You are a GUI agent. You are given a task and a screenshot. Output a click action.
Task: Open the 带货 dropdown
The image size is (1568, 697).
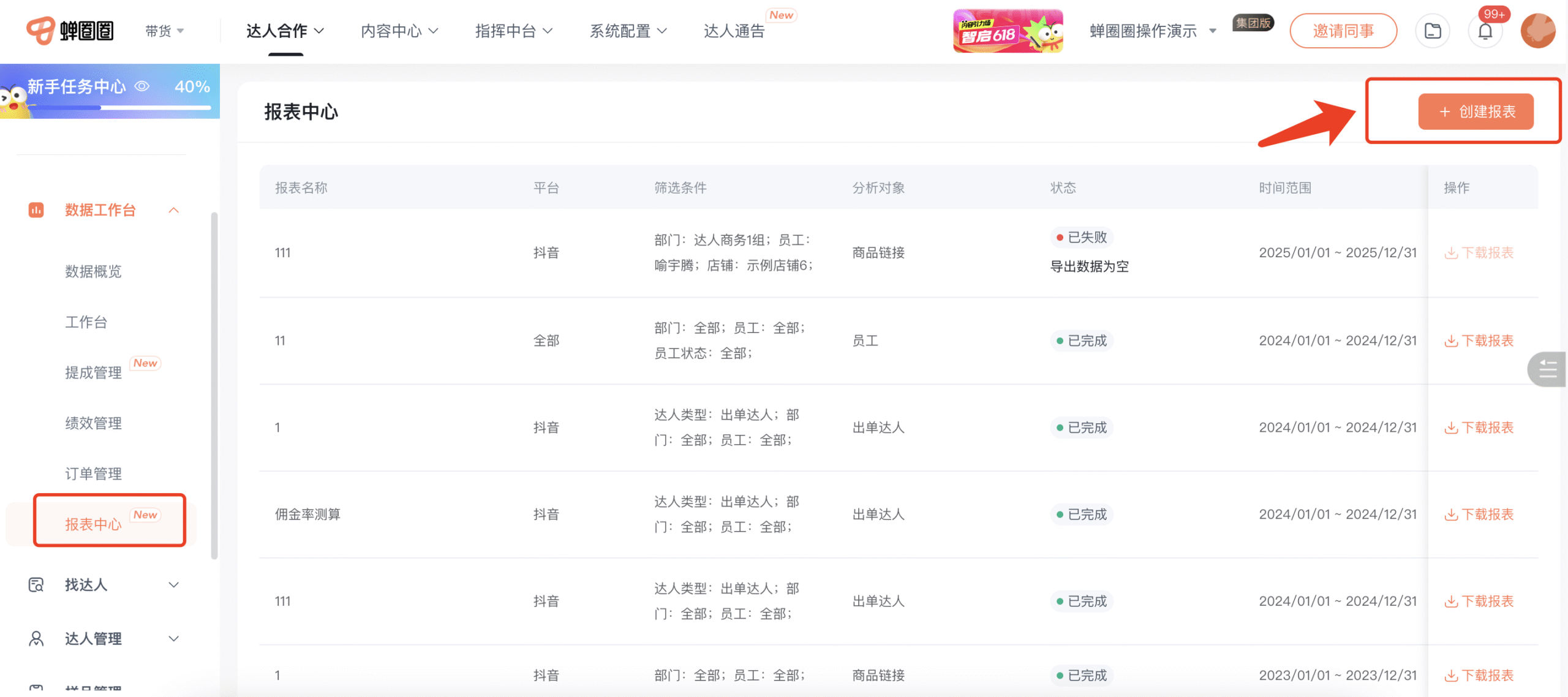[164, 31]
